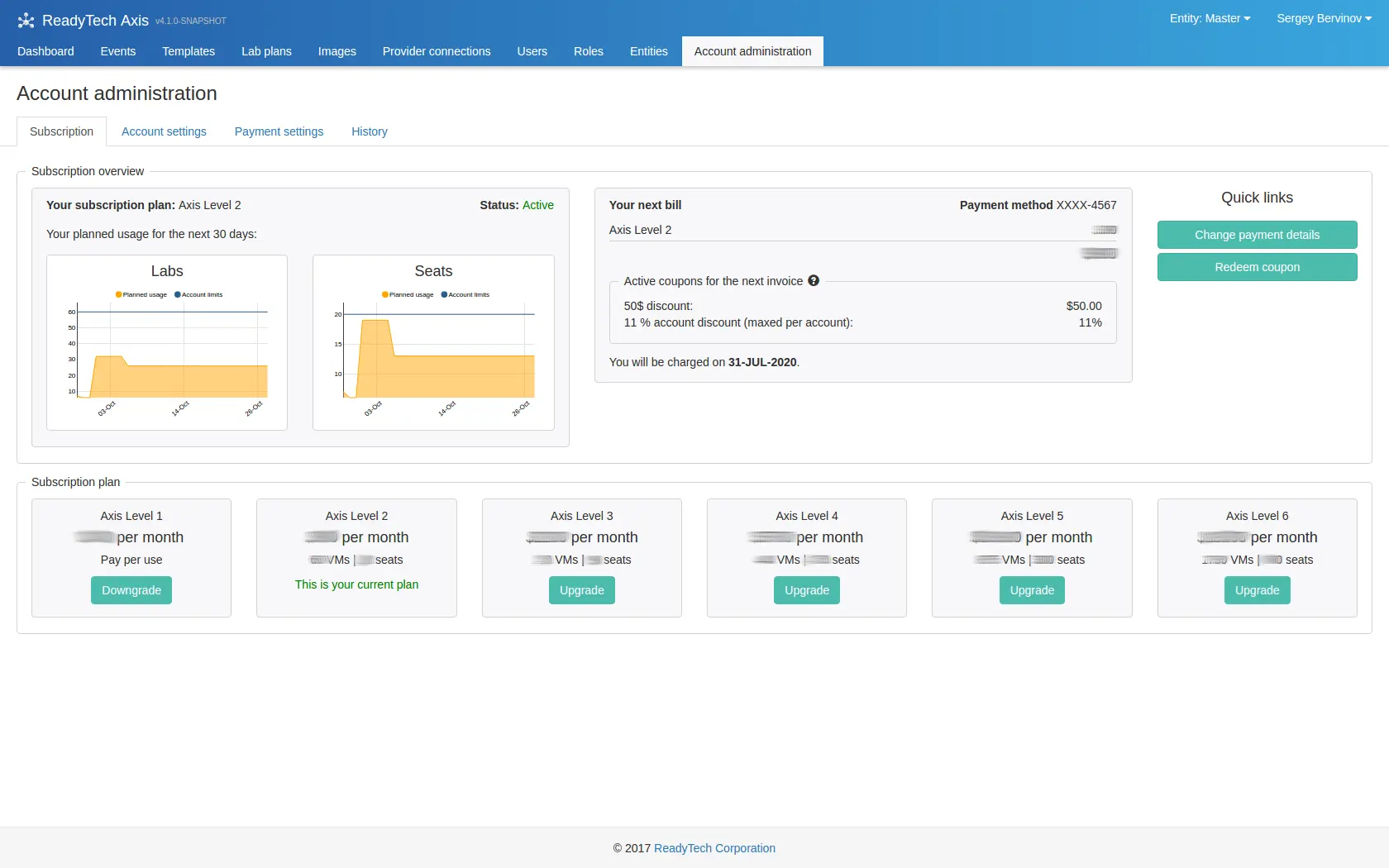Downgrade to Axis Level 1 plan
Image resolution: width=1389 pixels, height=868 pixels.
131,590
